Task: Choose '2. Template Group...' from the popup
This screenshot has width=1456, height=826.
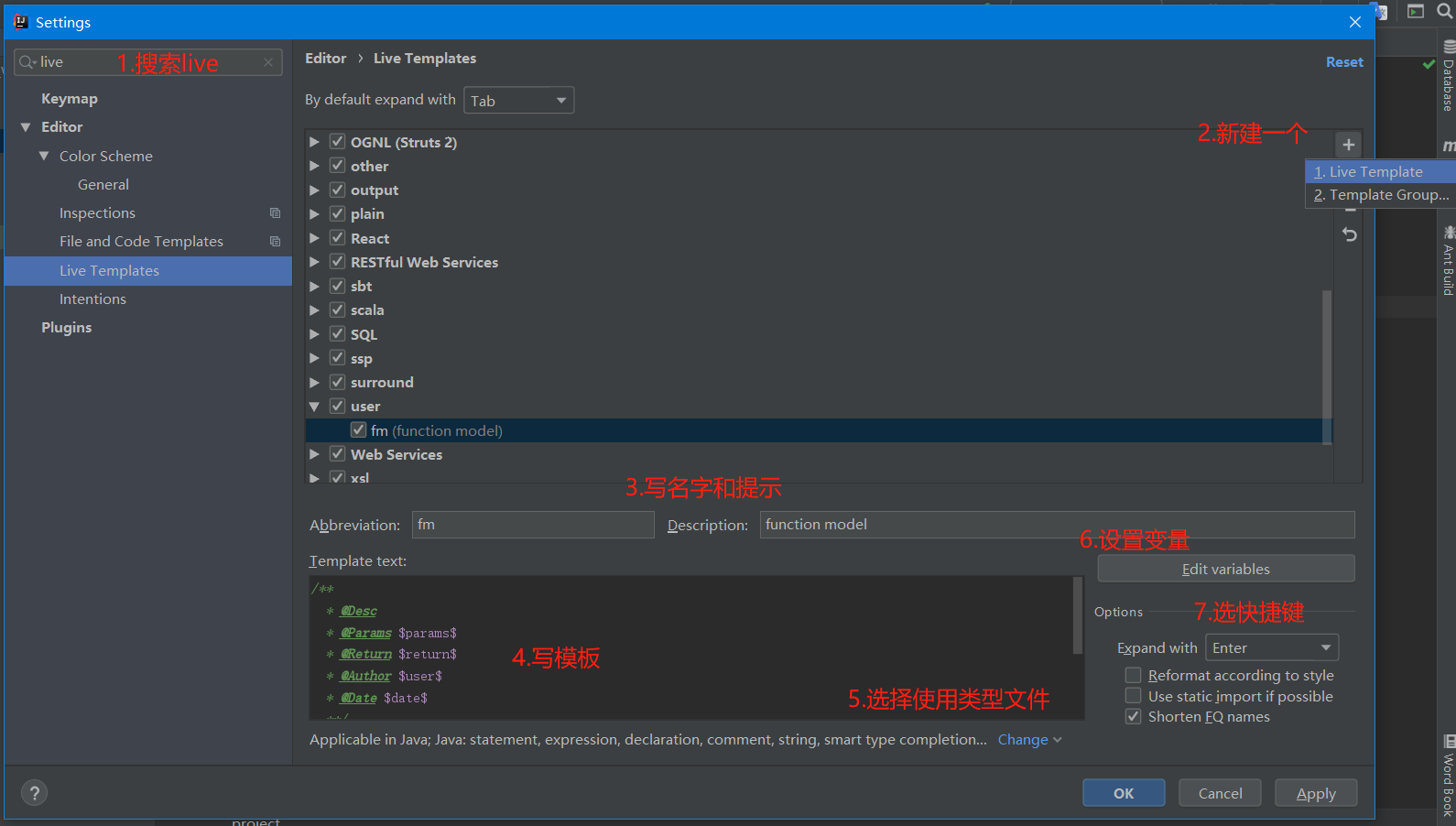Action: [x=1380, y=194]
